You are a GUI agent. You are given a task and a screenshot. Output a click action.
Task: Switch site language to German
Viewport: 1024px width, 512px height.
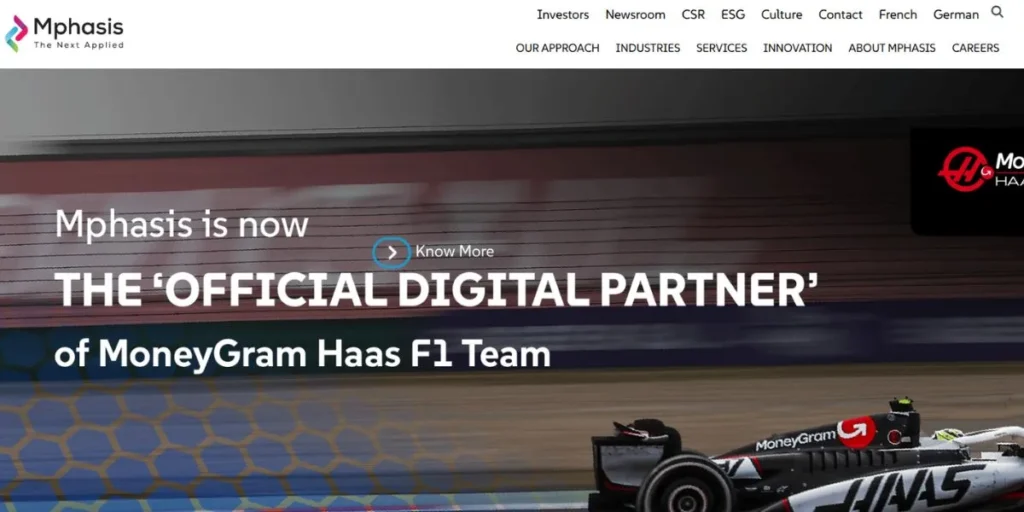click(955, 14)
